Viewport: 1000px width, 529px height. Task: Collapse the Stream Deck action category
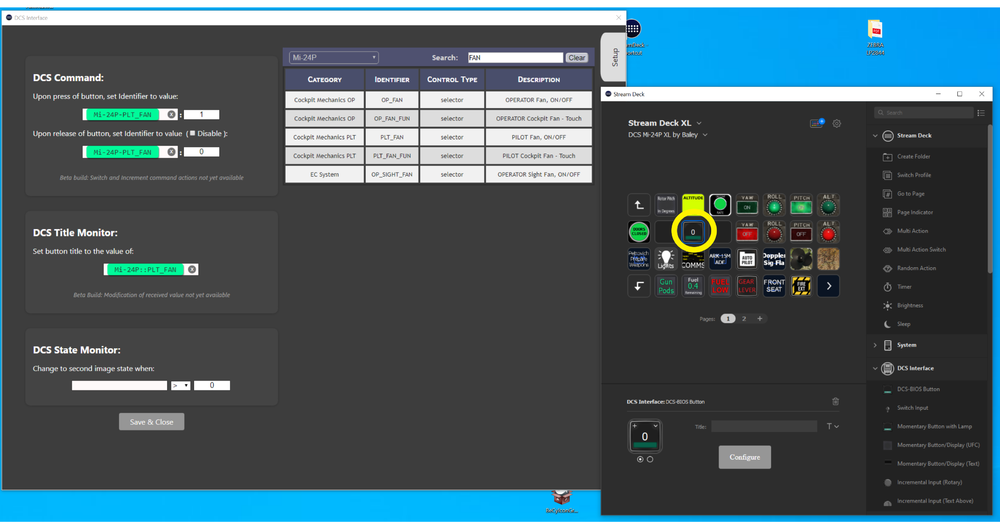click(875, 136)
